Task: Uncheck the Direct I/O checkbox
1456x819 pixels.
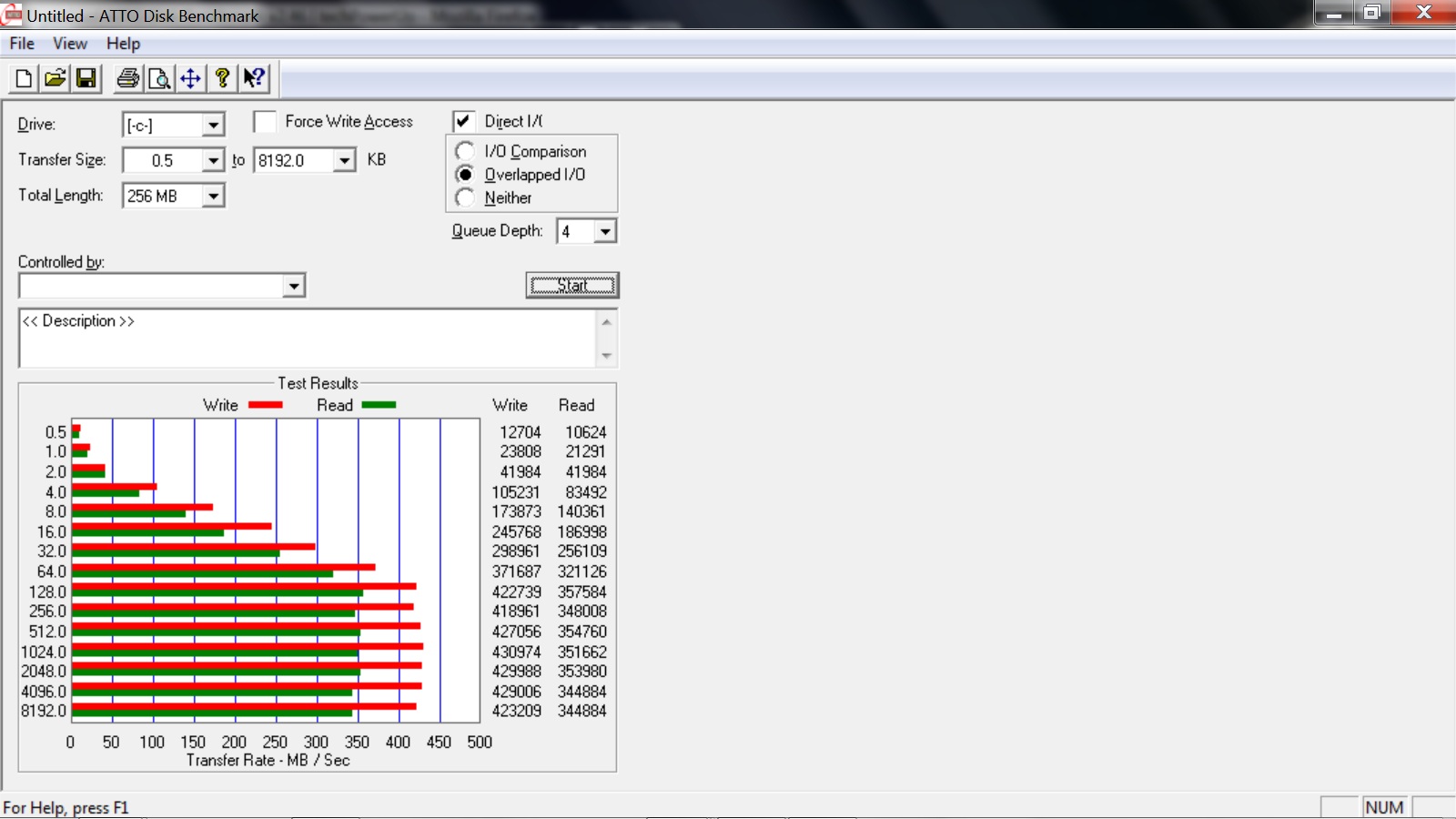Action: coord(463,121)
